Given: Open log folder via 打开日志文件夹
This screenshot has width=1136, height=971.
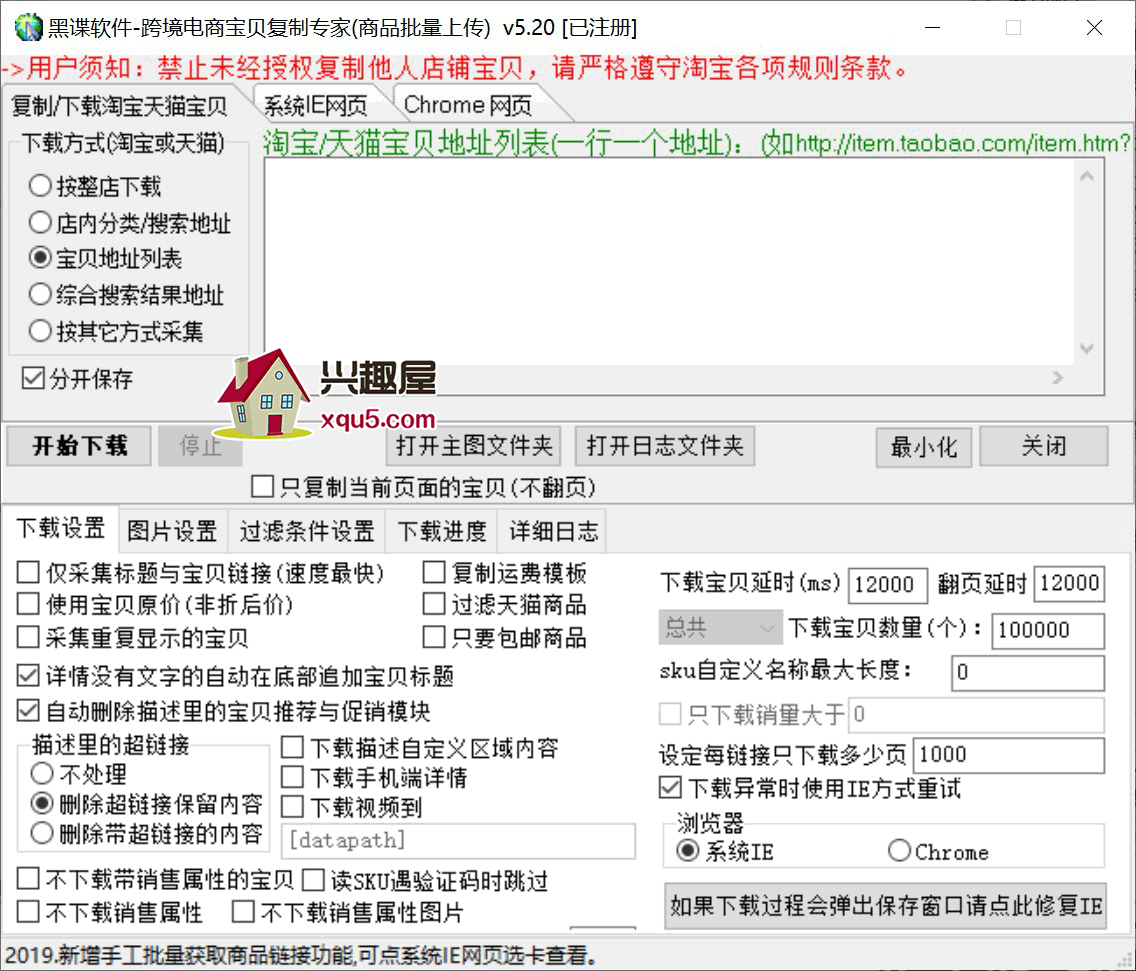Looking at the screenshot, I should [665, 446].
